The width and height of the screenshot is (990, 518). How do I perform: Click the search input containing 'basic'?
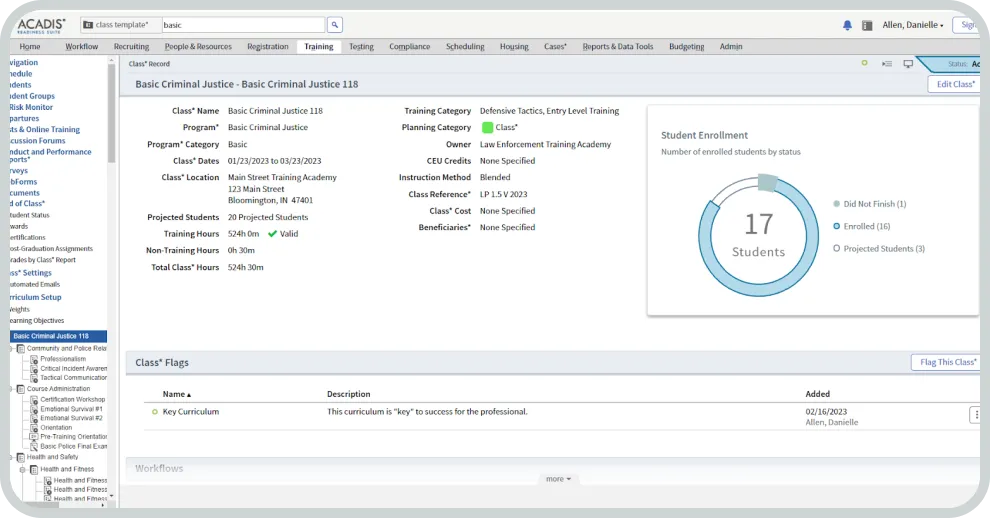243,25
